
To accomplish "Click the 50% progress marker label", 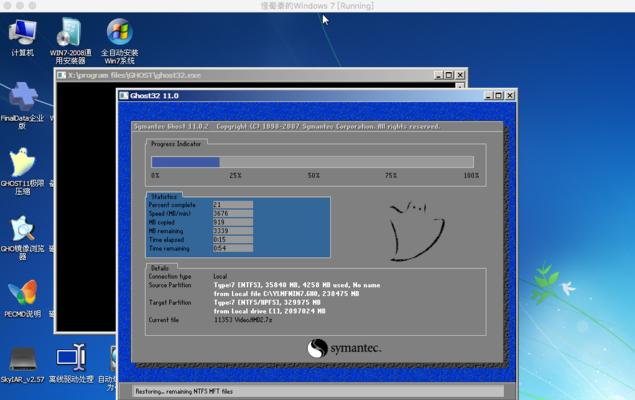I will [x=313, y=176].
